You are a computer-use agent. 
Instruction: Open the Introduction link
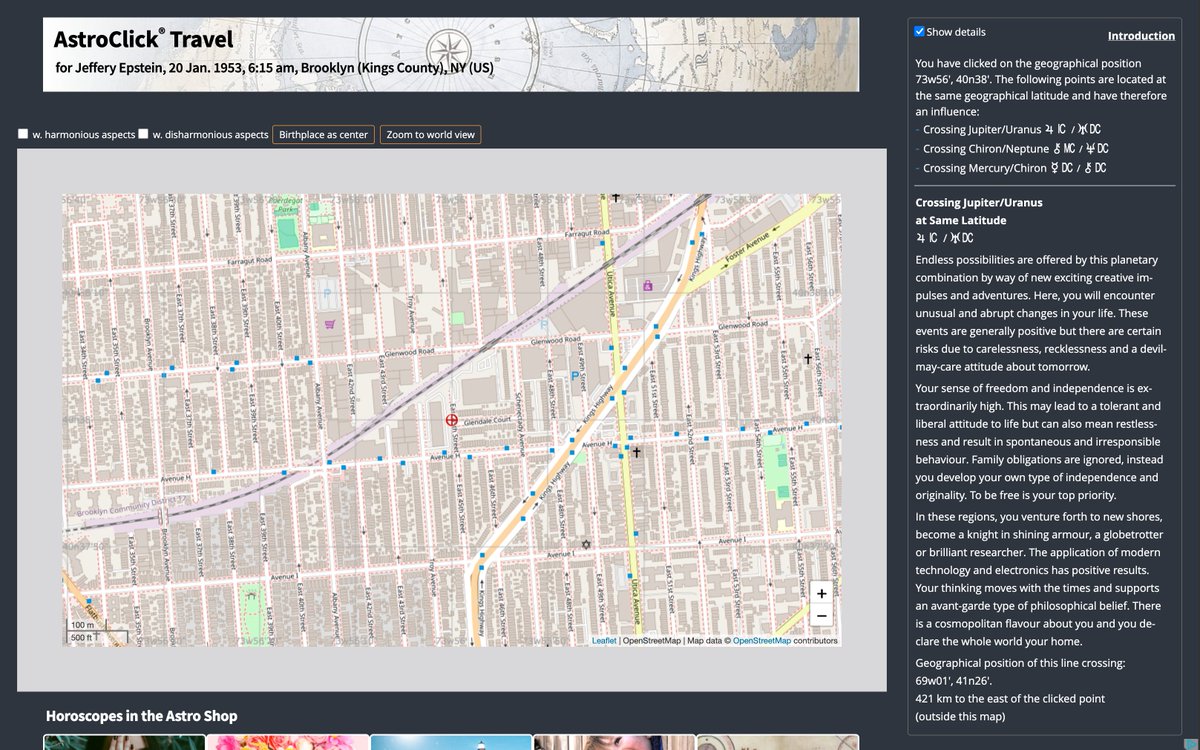coord(1141,35)
